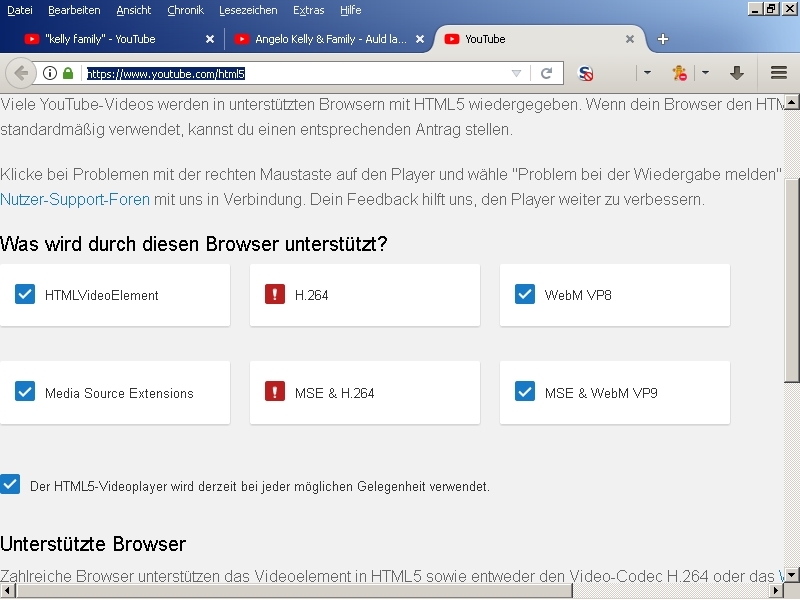
Task: Open dropdown arrow next to gingerbread icon
Action: [705, 73]
